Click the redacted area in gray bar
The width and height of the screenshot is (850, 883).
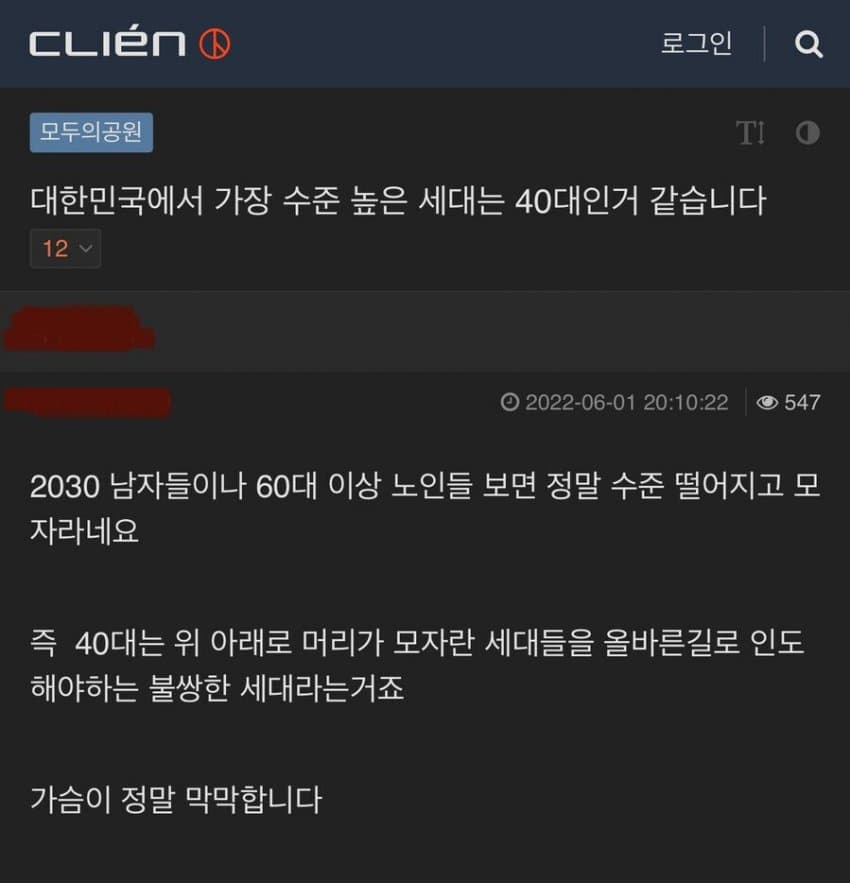[79, 329]
